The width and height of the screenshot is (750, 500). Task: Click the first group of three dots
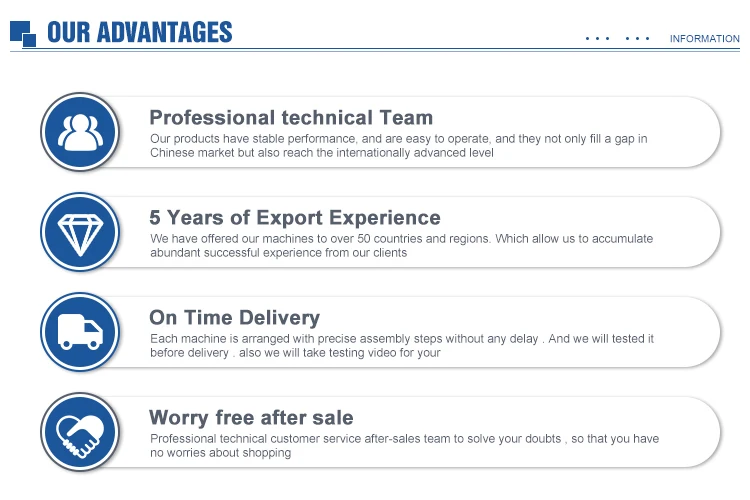(597, 39)
